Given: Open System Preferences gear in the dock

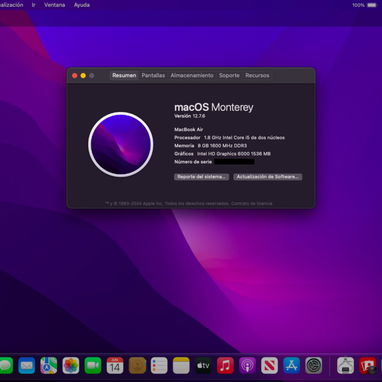Looking at the screenshot, I should point(314,366).
